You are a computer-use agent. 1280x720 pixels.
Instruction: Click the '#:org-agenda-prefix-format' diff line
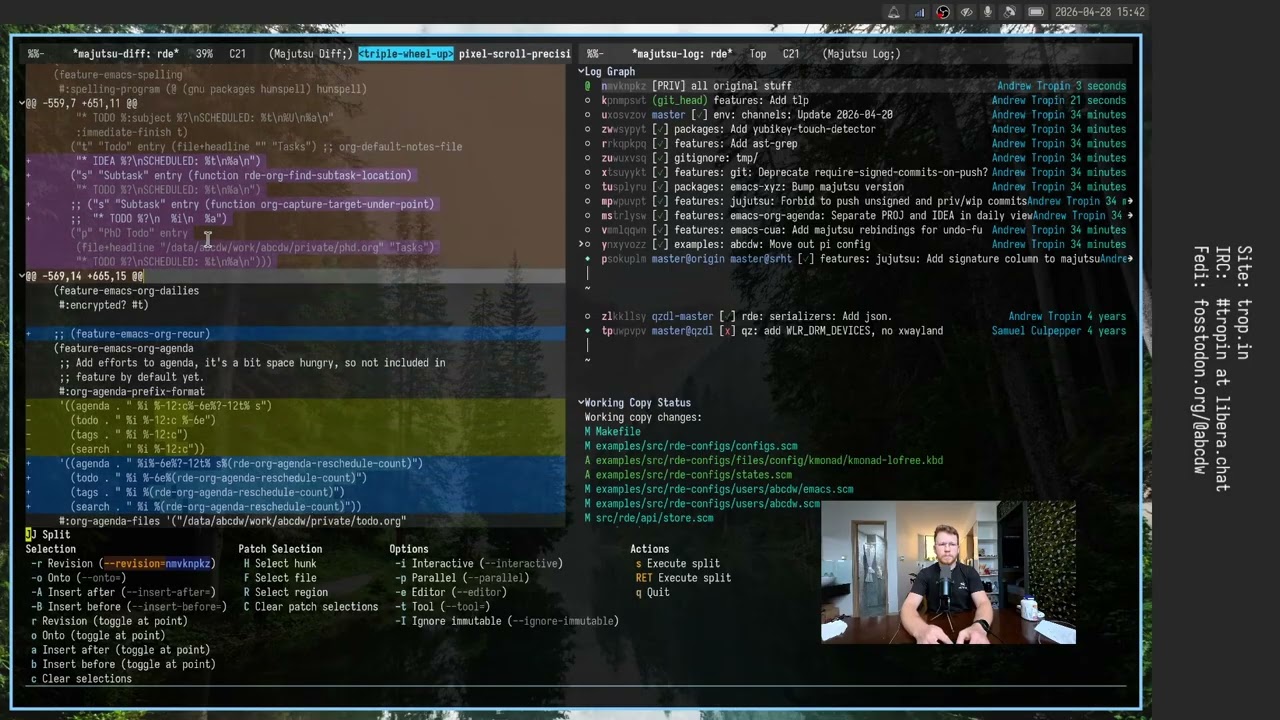[132, 392]
